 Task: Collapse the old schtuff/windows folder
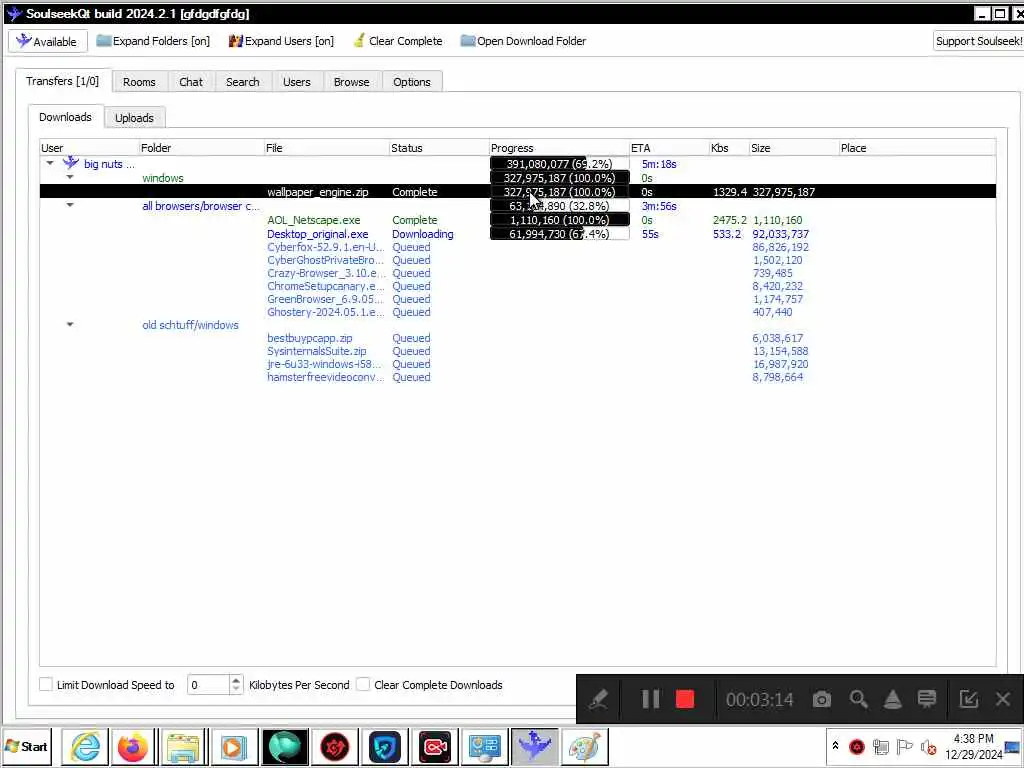(70, 324)
